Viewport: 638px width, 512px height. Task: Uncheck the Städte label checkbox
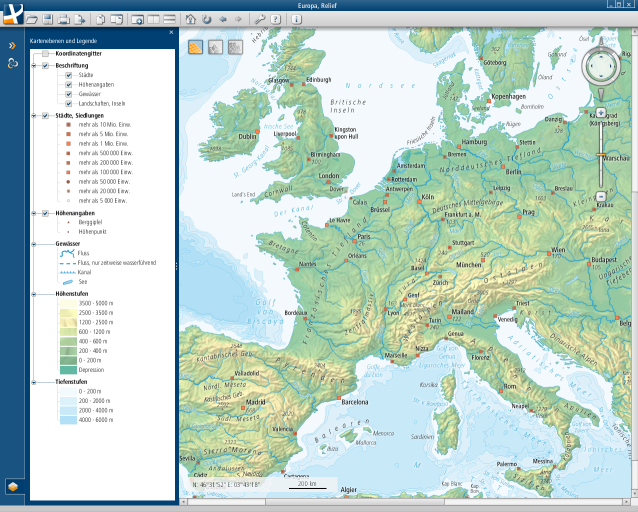68,75
